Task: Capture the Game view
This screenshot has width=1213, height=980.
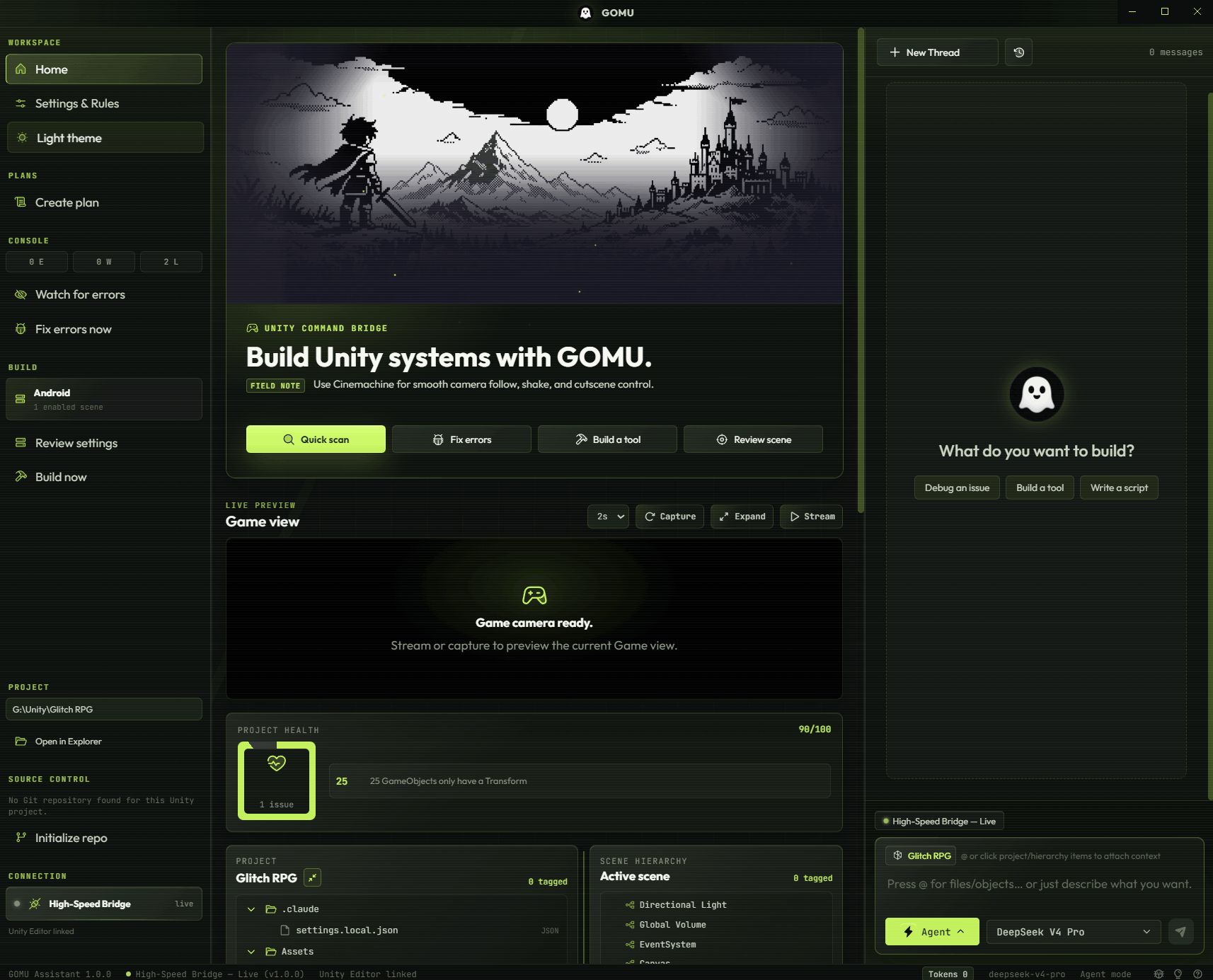Action: point(669,517)
